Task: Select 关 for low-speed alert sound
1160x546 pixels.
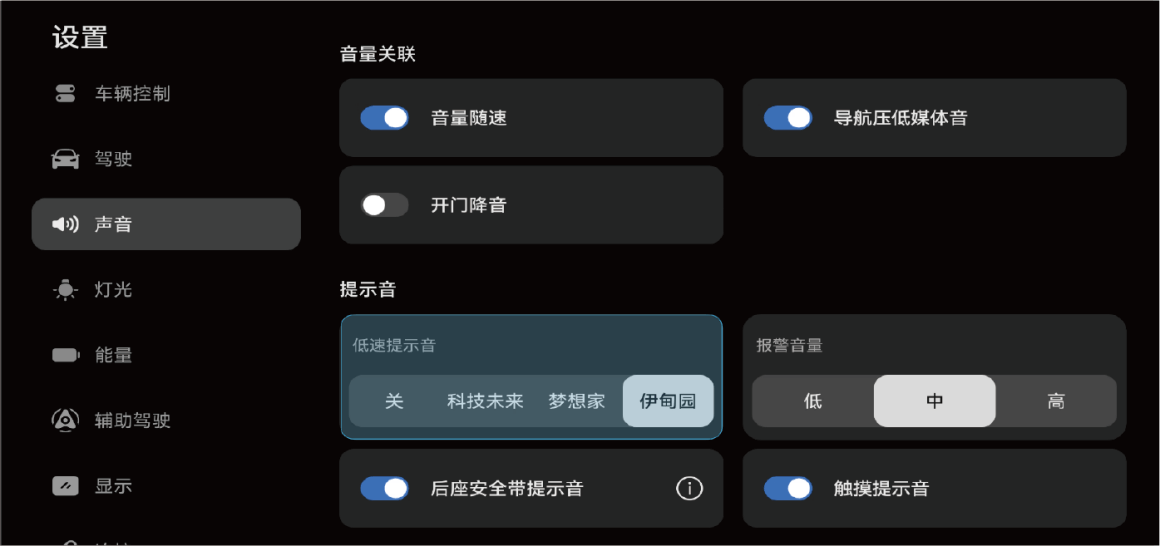Action: (x=394, y=401)
